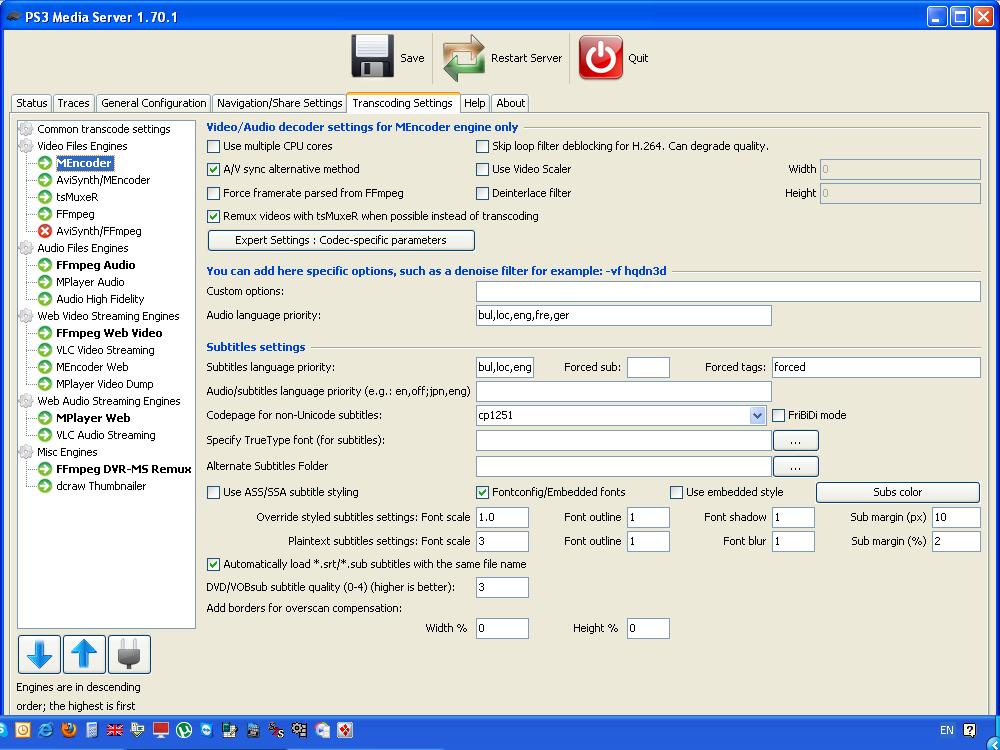Viewport: 1000px width, 750px height.
Task: Click the Subs color button
Action: coord(897,492)
